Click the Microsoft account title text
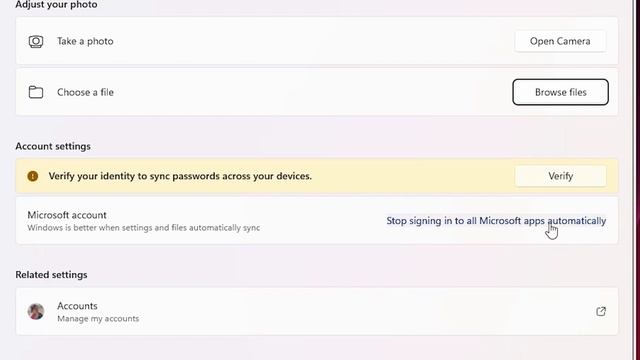 pyautogui.click(x=67, y=215)
